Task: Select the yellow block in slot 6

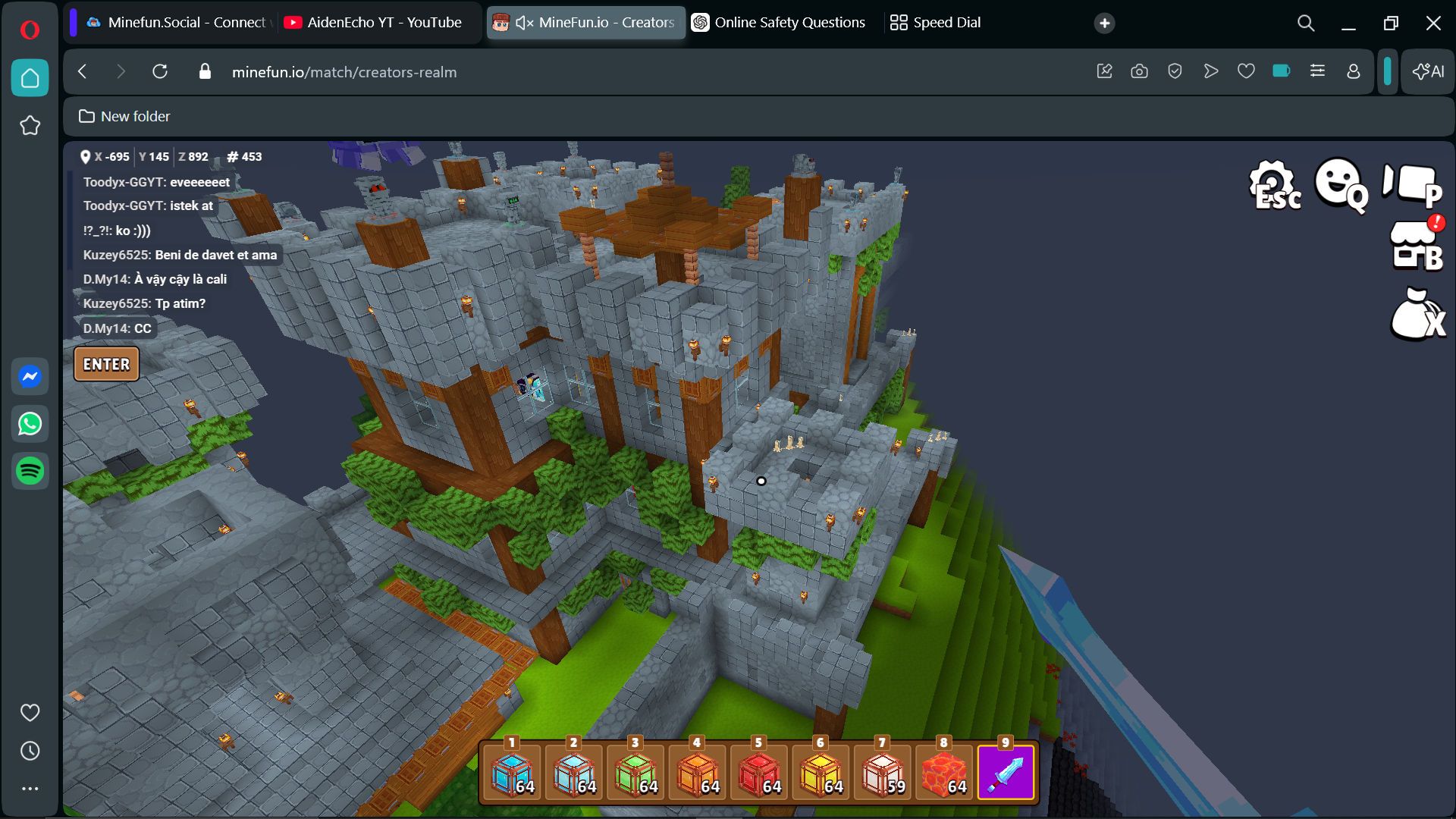Action: 821,772
